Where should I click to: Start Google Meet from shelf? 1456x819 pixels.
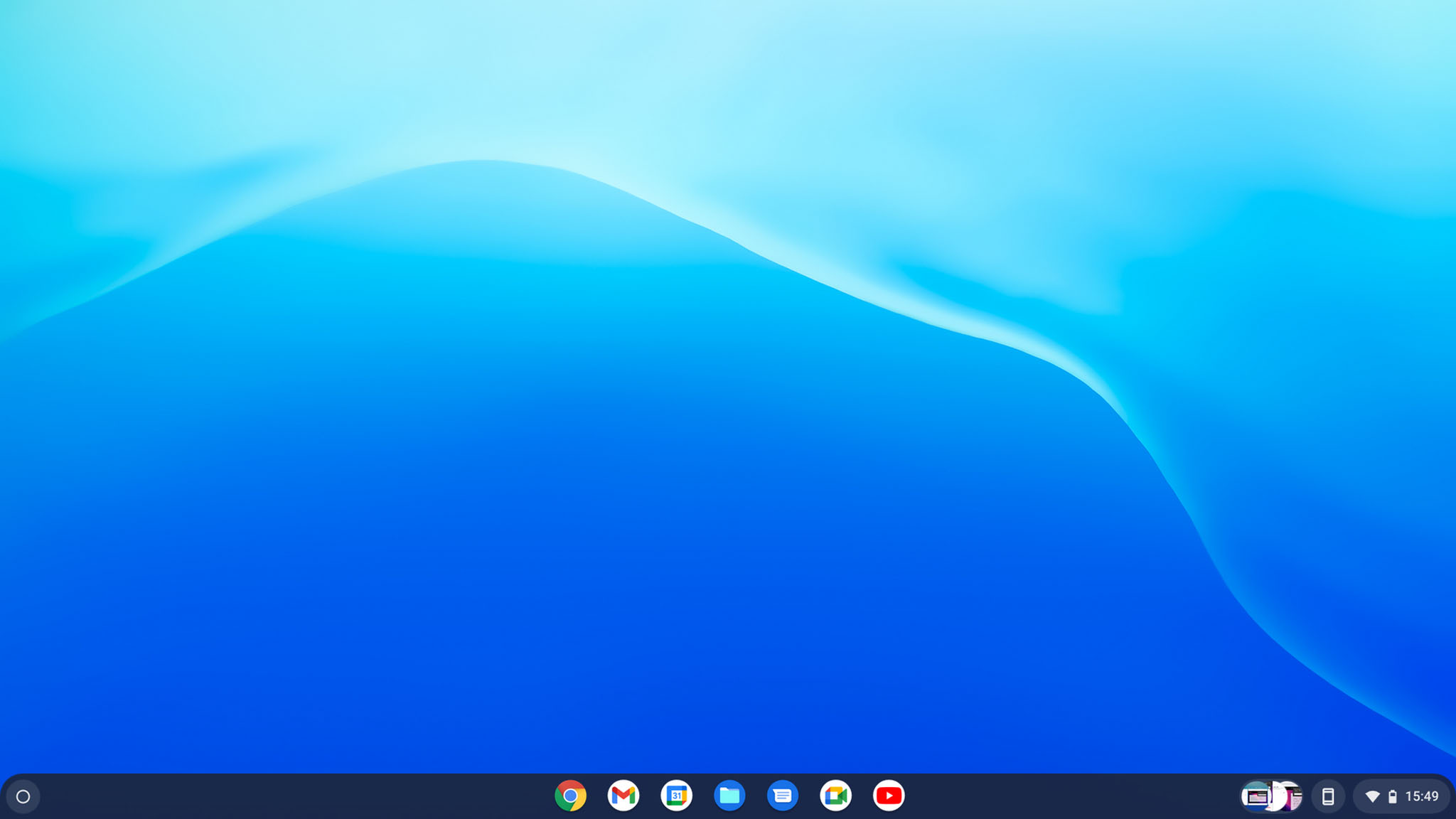(835, 796)
